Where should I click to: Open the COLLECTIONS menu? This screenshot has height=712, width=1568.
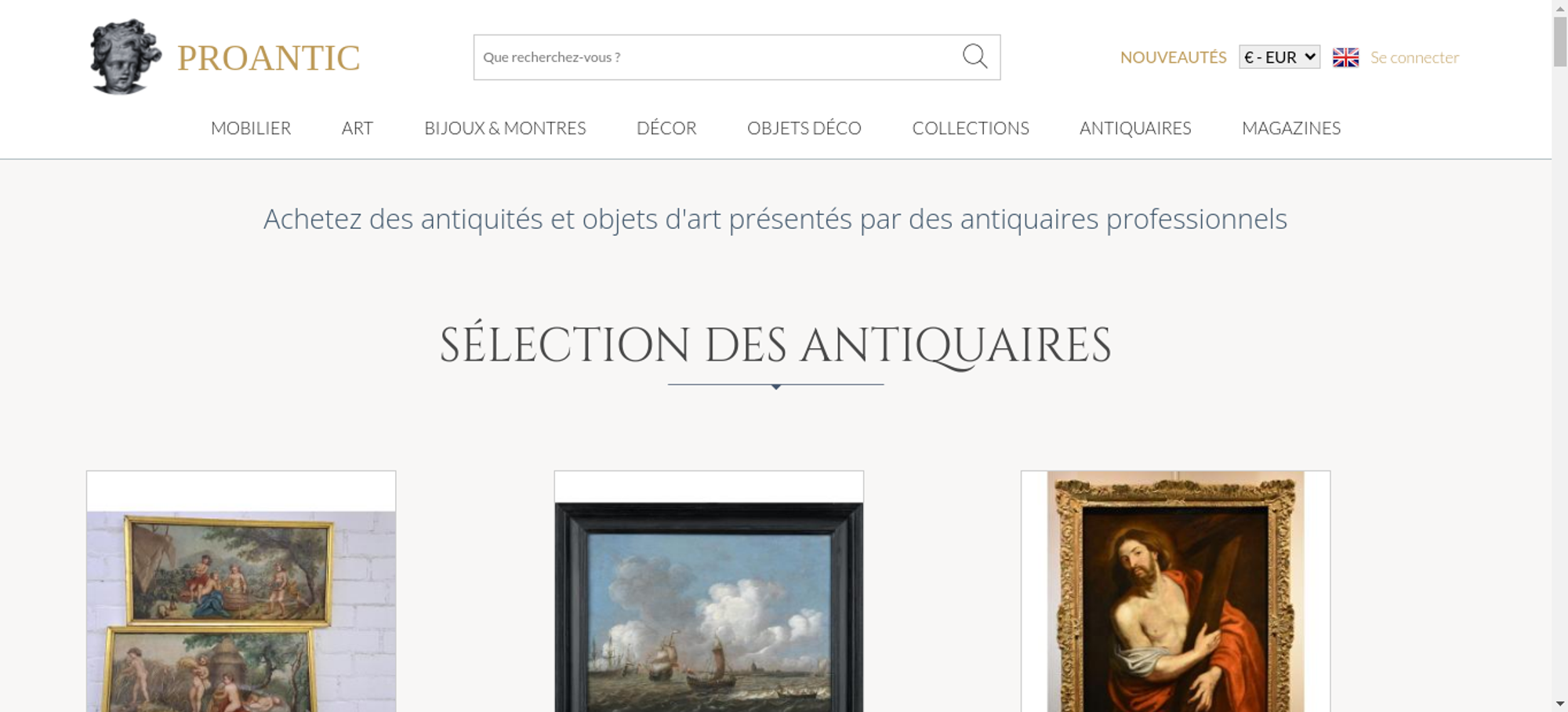coord(971,128)
